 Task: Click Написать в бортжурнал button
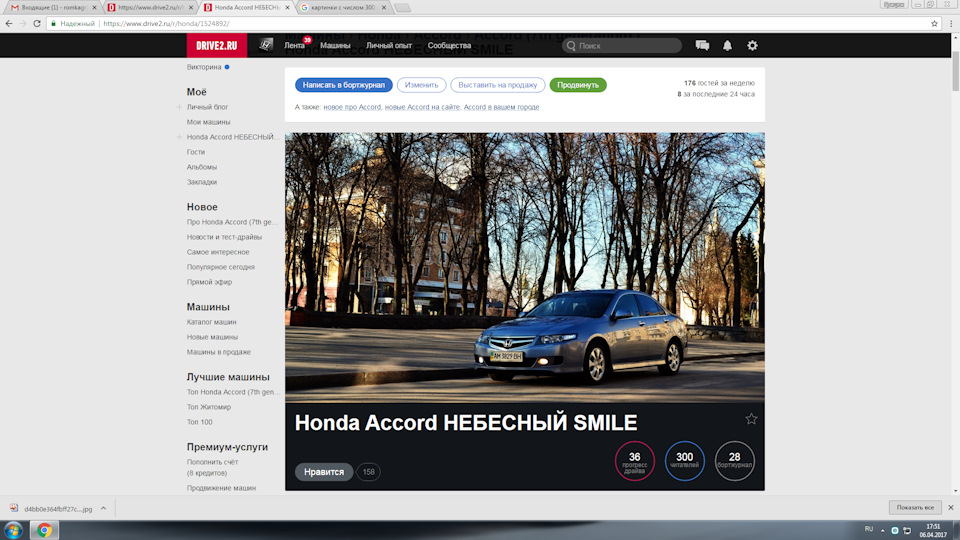point(343,85)
